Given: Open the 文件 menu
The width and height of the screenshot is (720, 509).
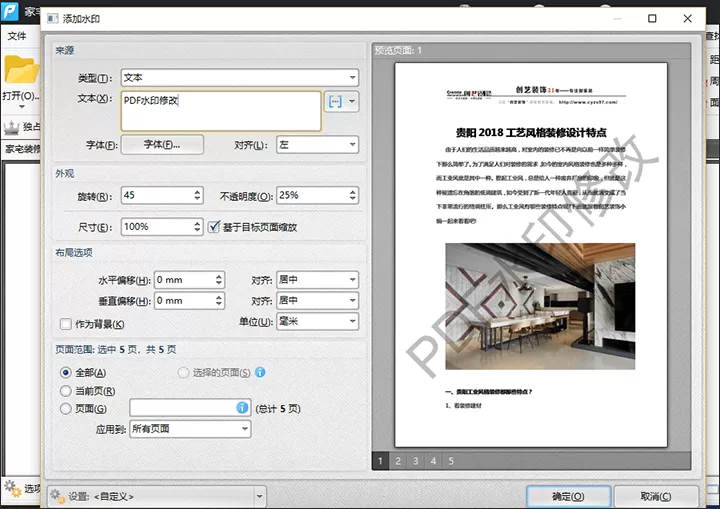Looking at the screenshot, I should click(17, 36).
